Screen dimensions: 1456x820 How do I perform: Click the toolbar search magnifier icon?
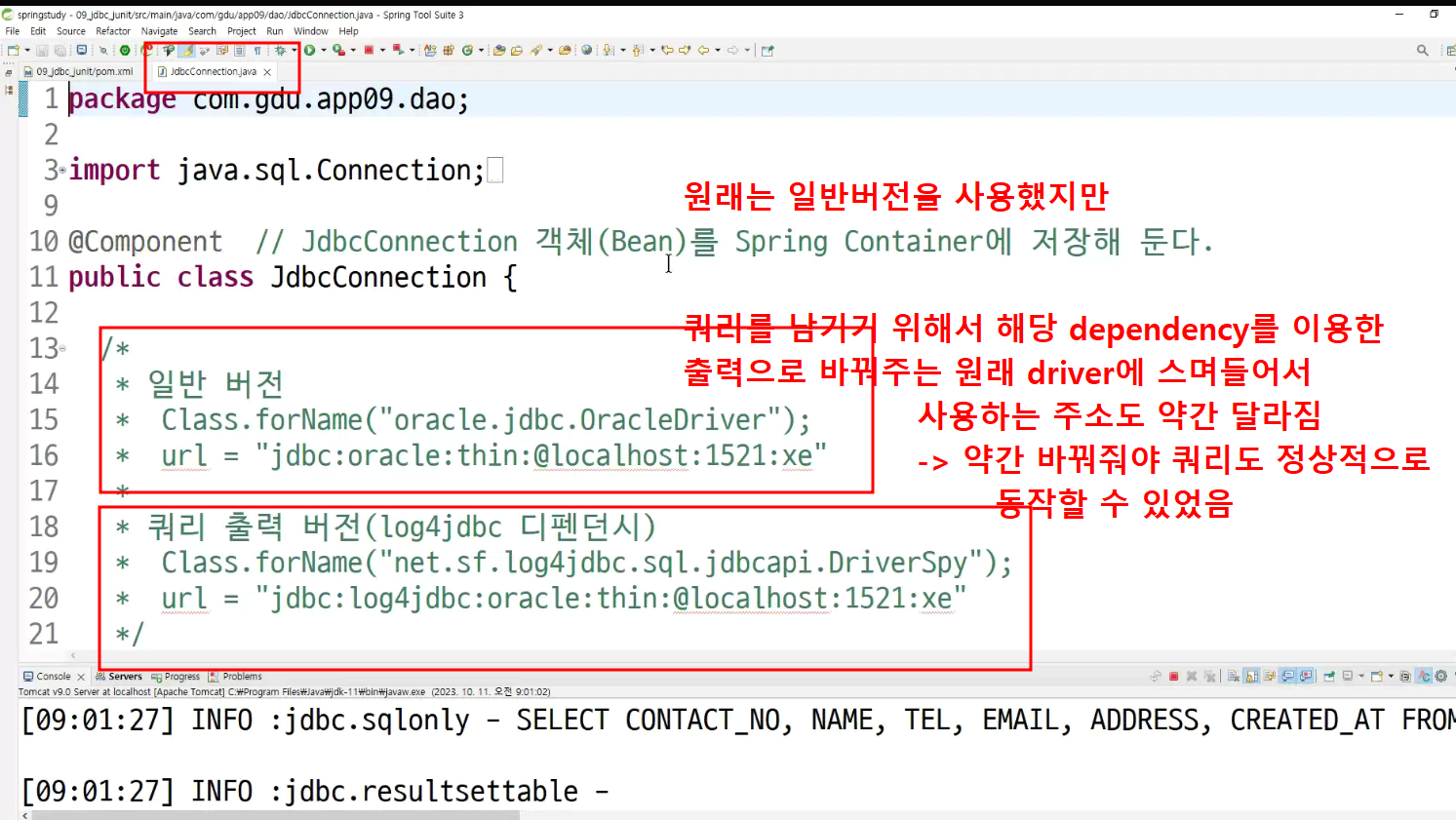[x=1423, y=51]
